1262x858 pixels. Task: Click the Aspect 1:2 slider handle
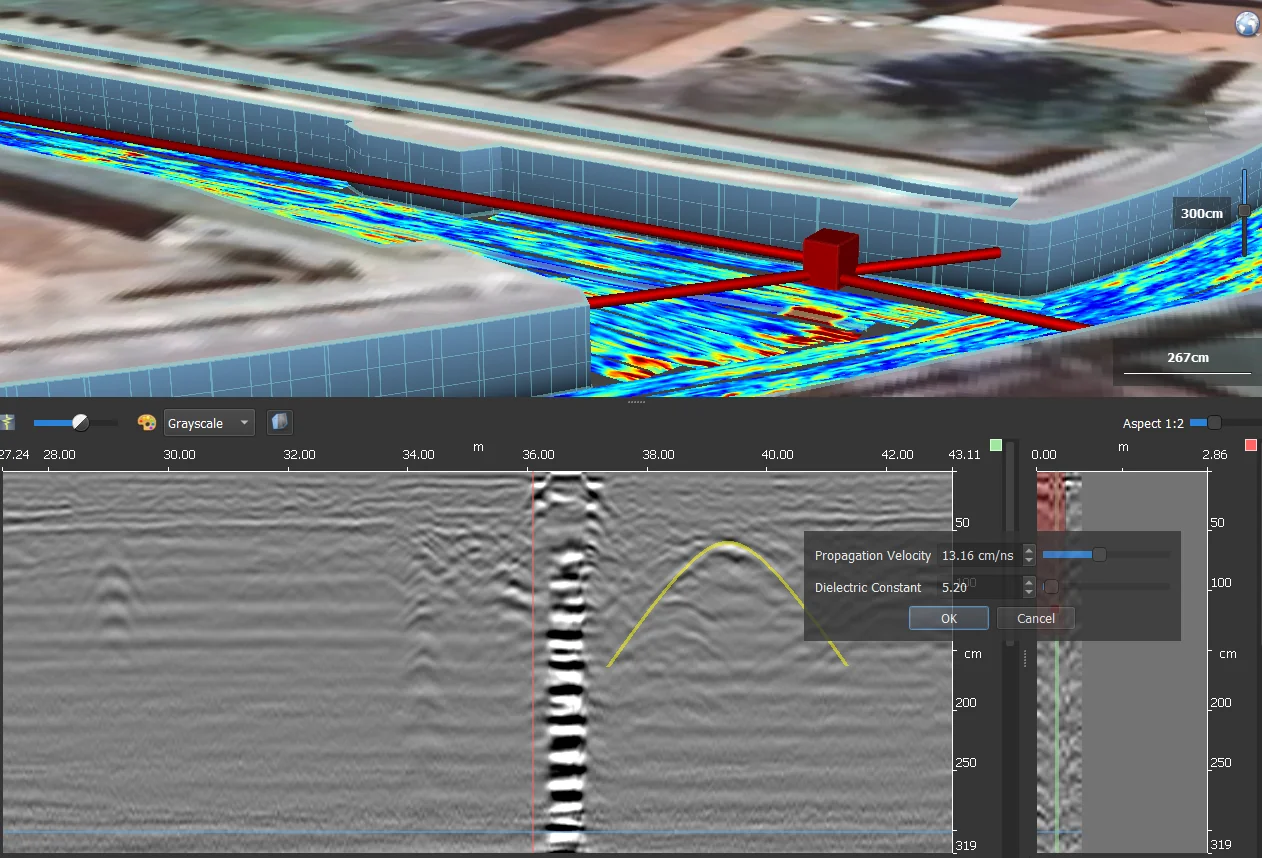tap(1214, 423)
